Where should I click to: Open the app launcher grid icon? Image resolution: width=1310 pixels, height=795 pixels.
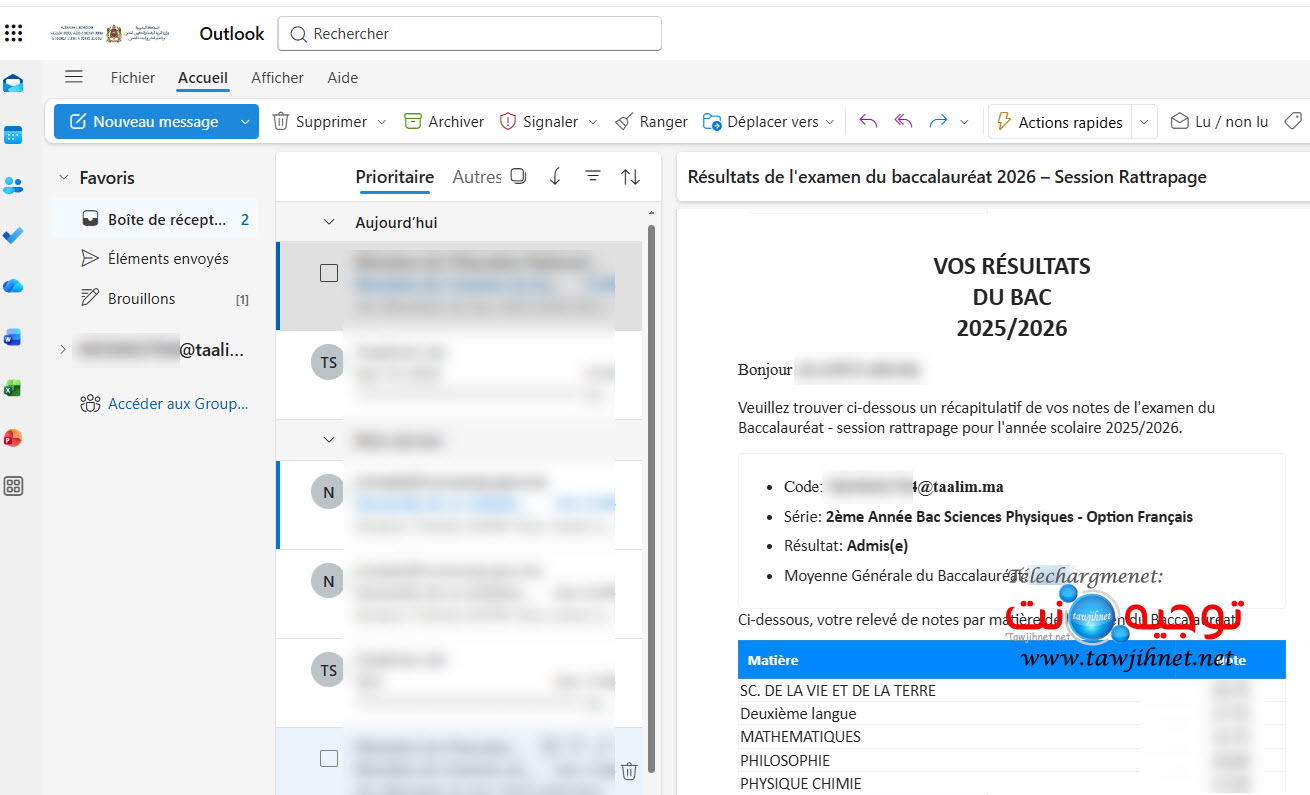tap(14, 34)
